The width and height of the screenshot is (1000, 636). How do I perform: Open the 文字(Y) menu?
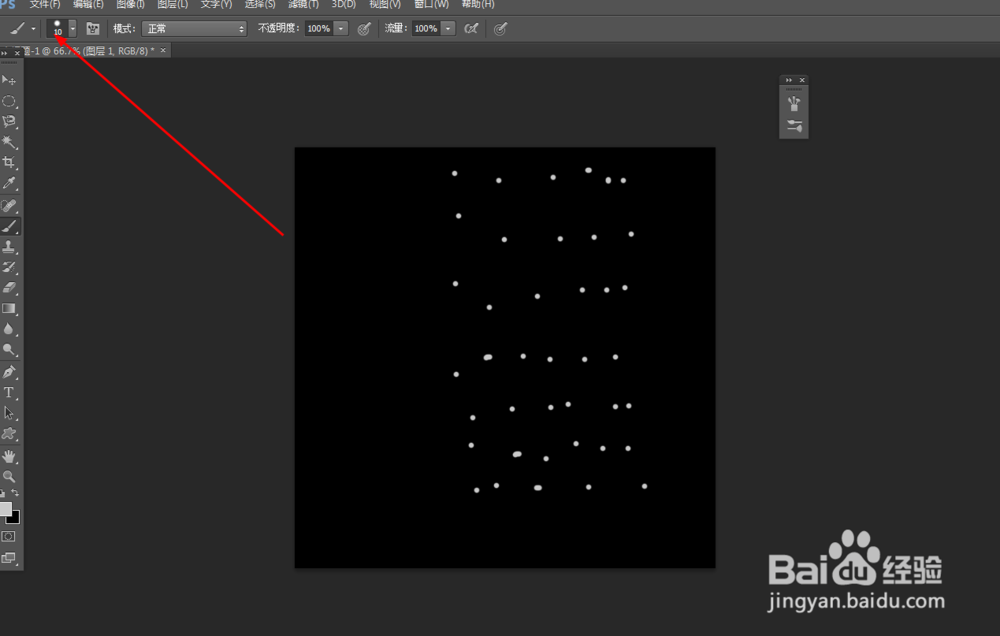click(216, 4)
